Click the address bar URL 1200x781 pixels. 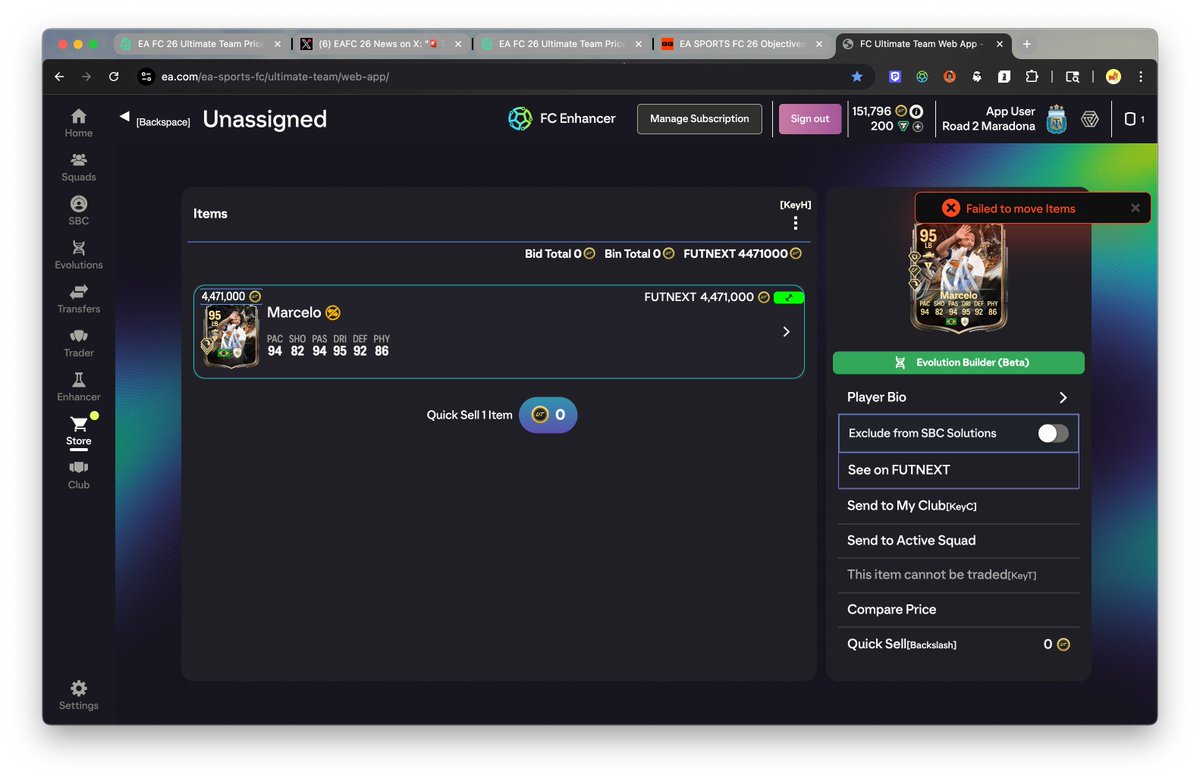[275, 77]
